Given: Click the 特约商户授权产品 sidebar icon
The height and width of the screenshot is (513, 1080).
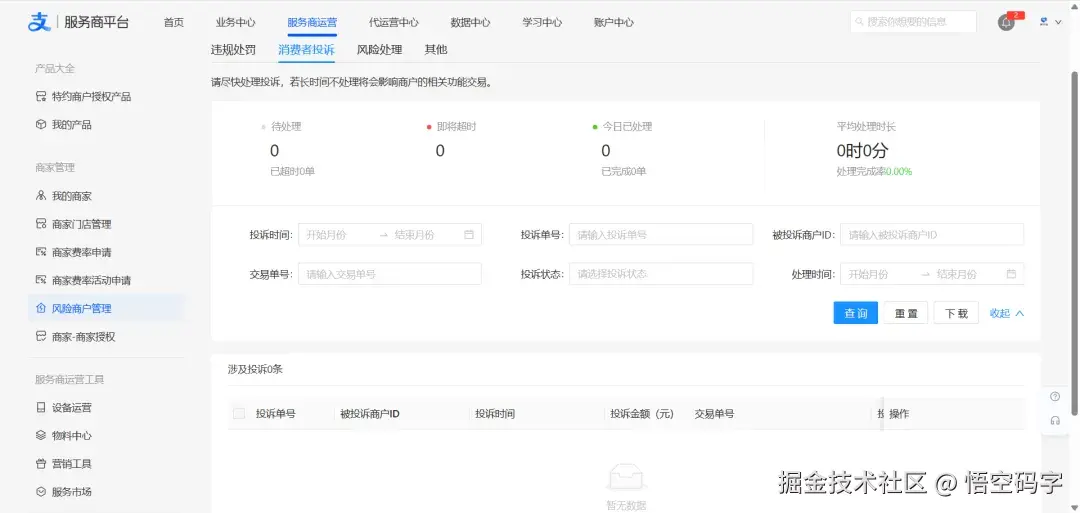Looking at the screenshot, I should tap(41, 96).
